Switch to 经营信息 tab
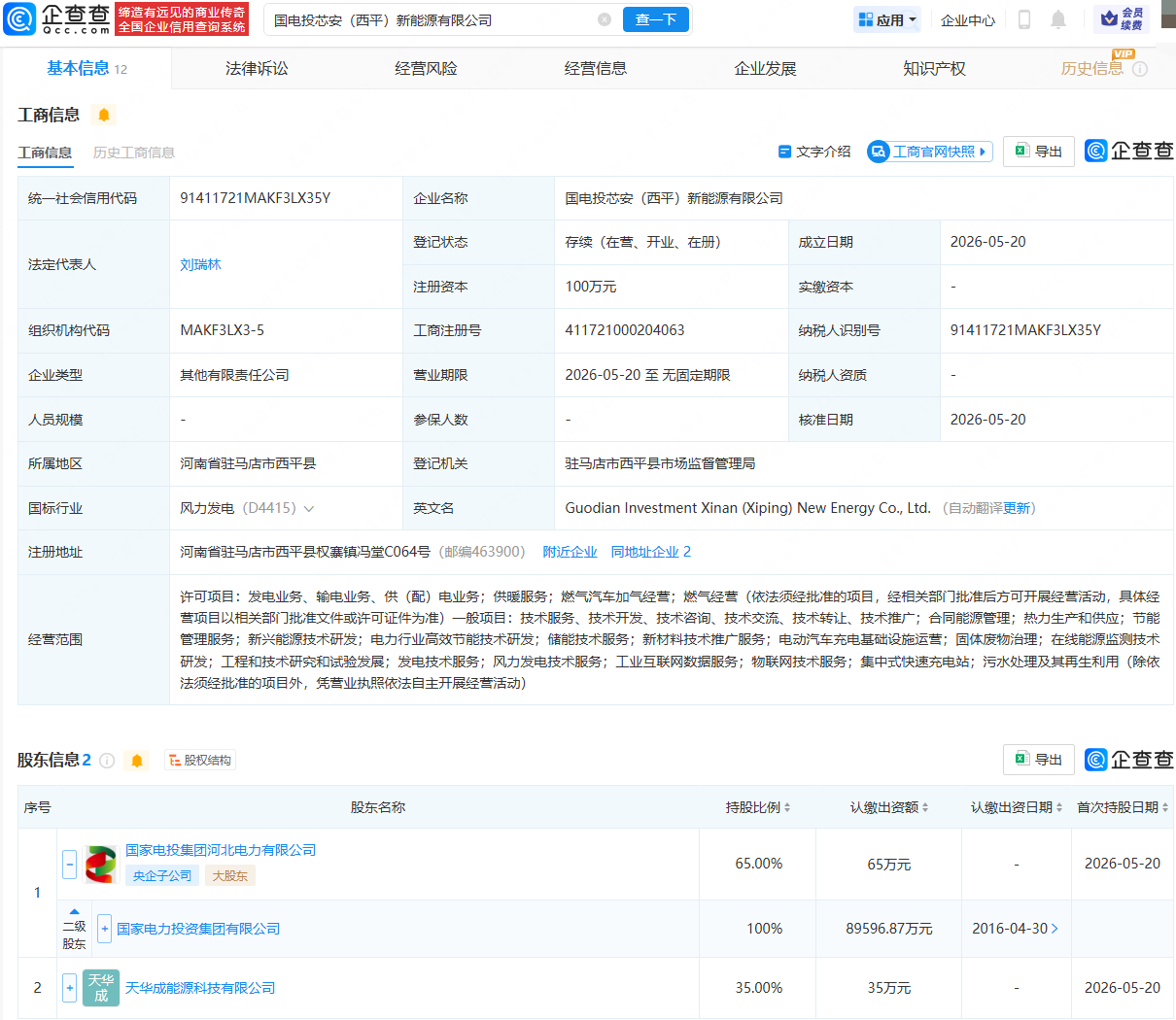Screen dimensions: 1176x1020 [596, 69]
